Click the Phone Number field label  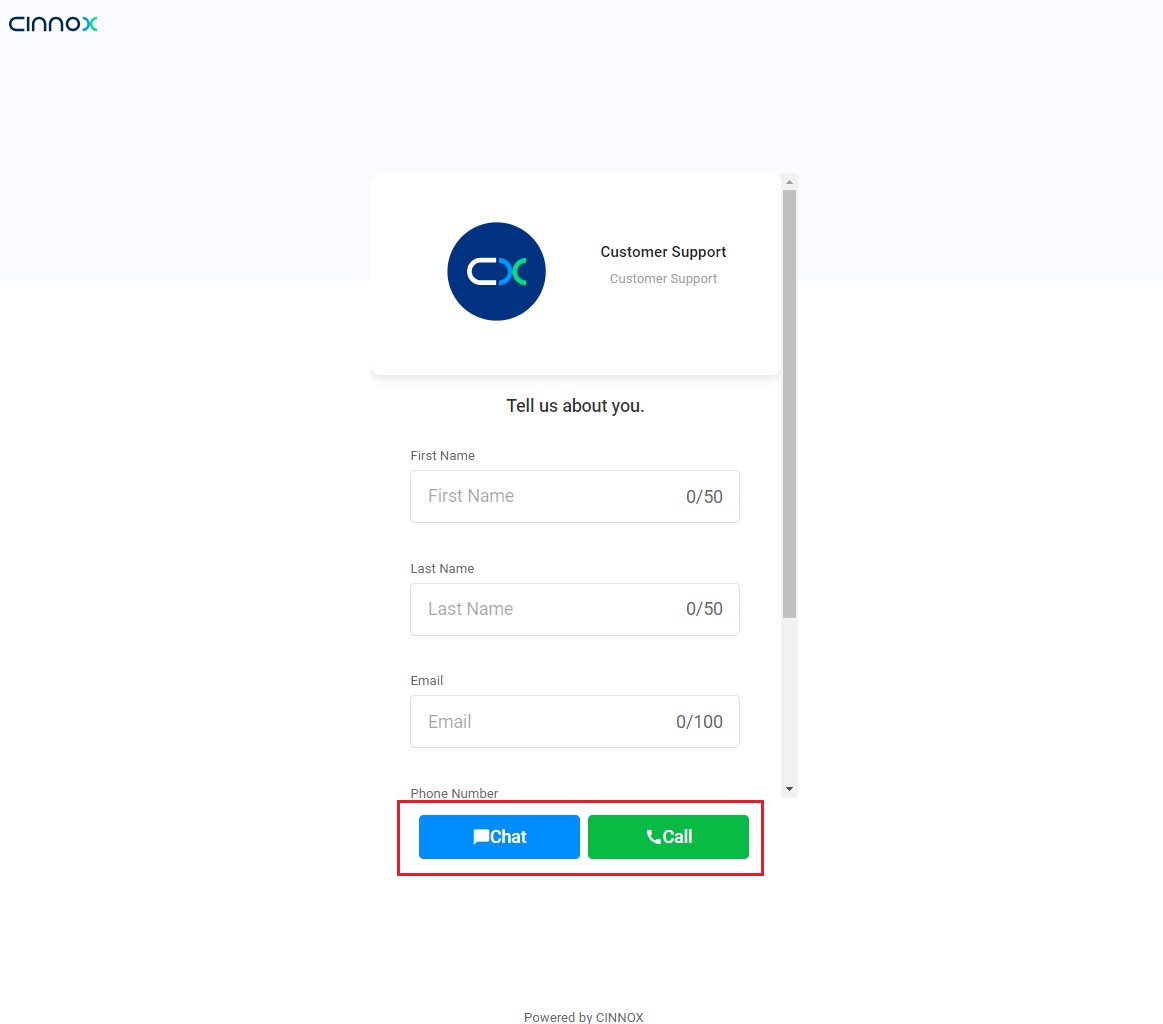454,793
